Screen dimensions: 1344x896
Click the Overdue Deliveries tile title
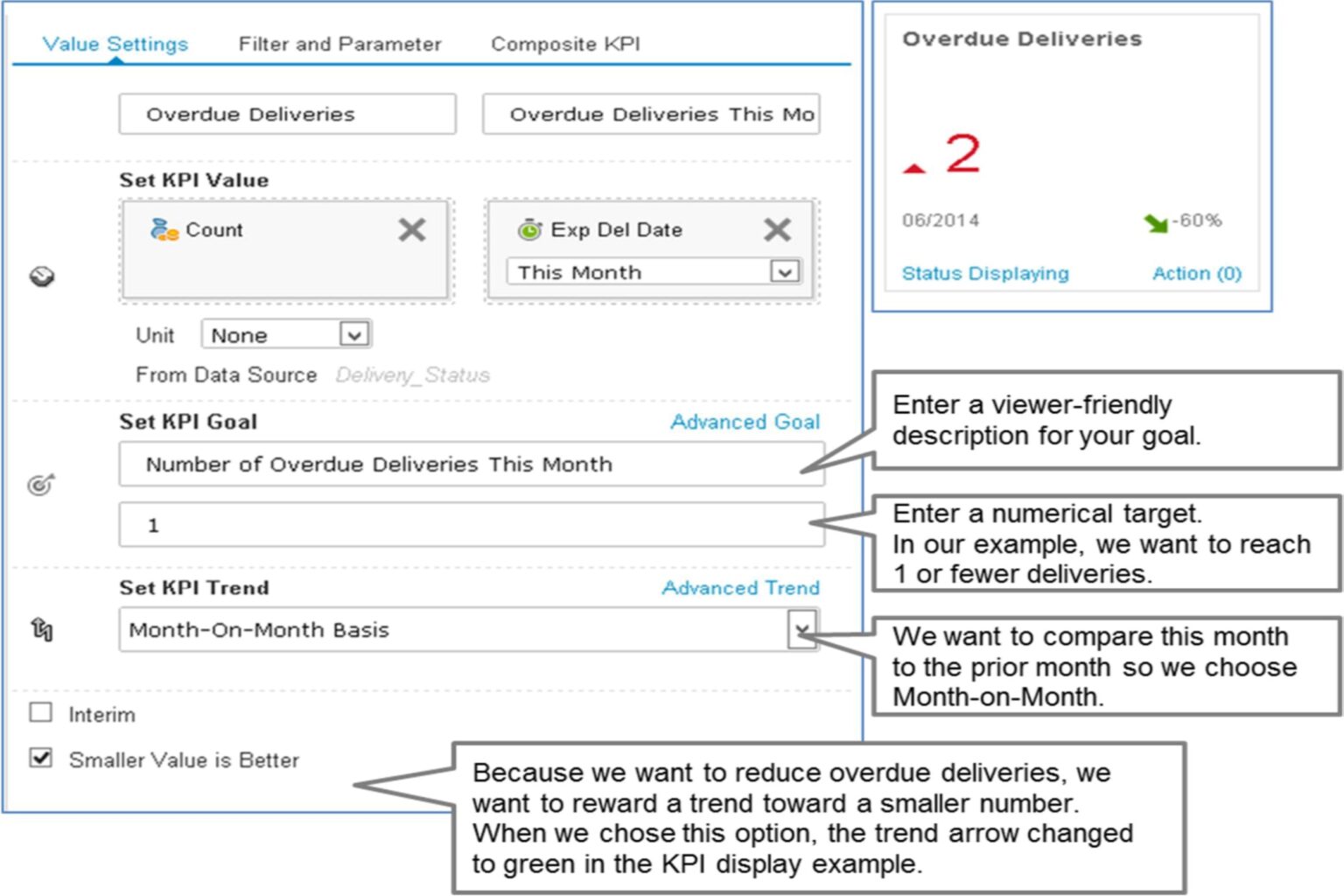1022,39
